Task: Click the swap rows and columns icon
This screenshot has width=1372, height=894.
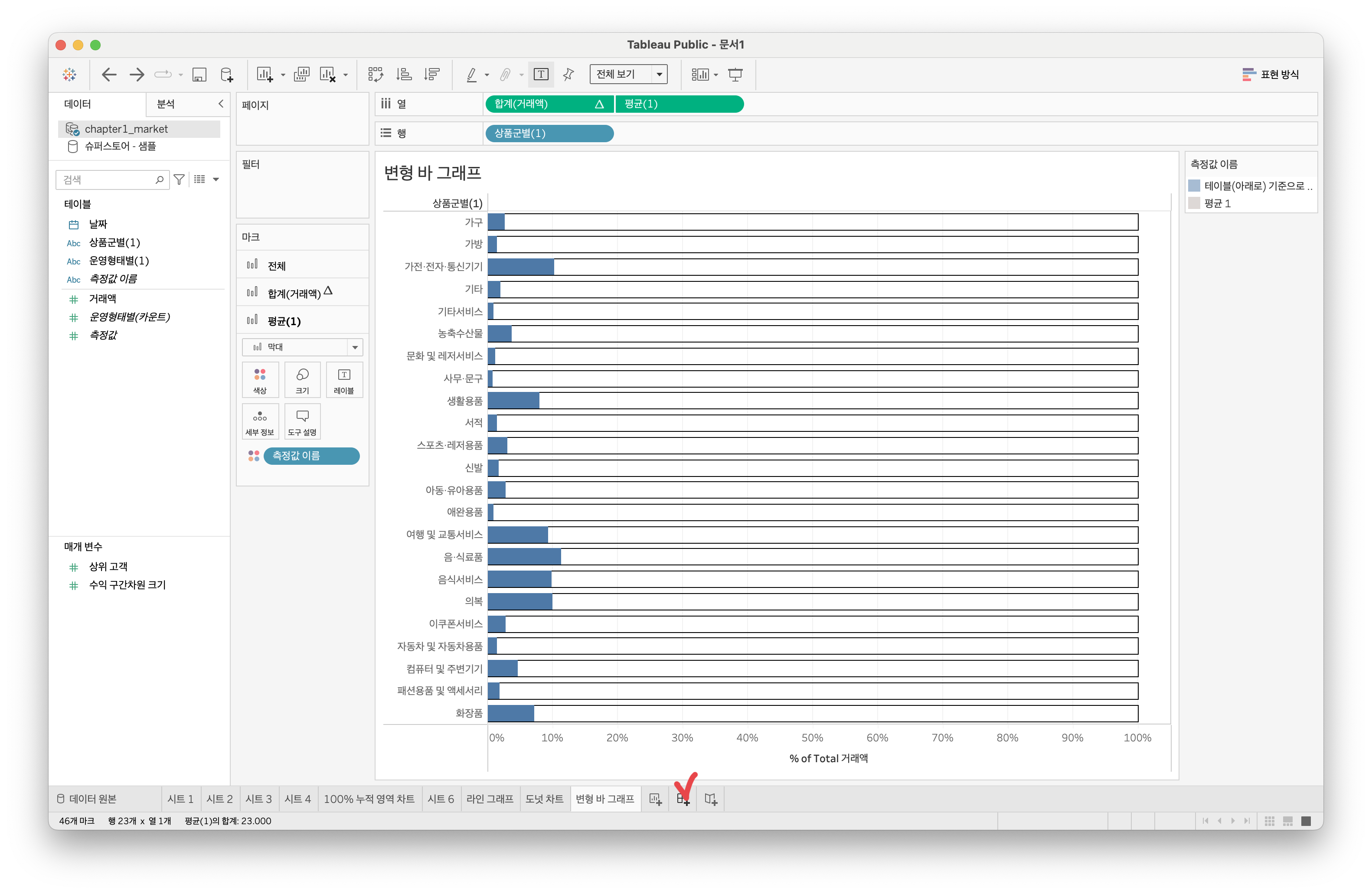Action: [x=375, y=75]
